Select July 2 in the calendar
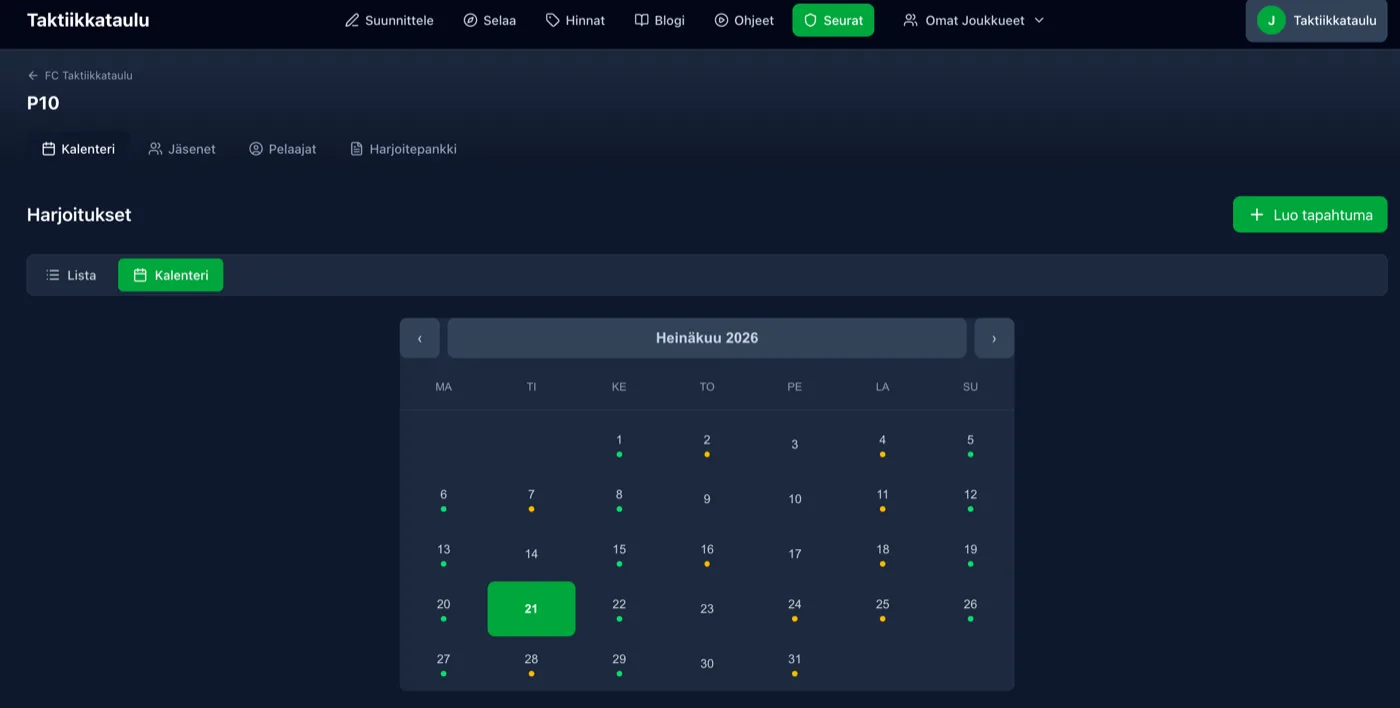 [707, 444]
